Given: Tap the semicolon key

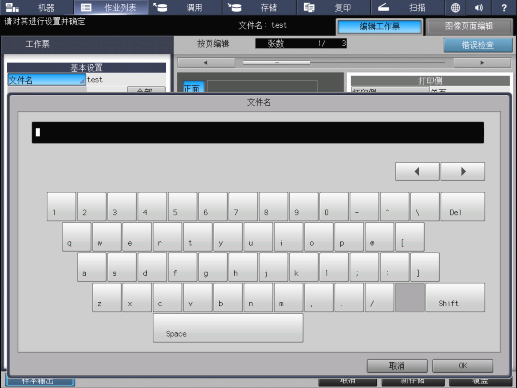Looking at the screenshot, I should point(364,267).
